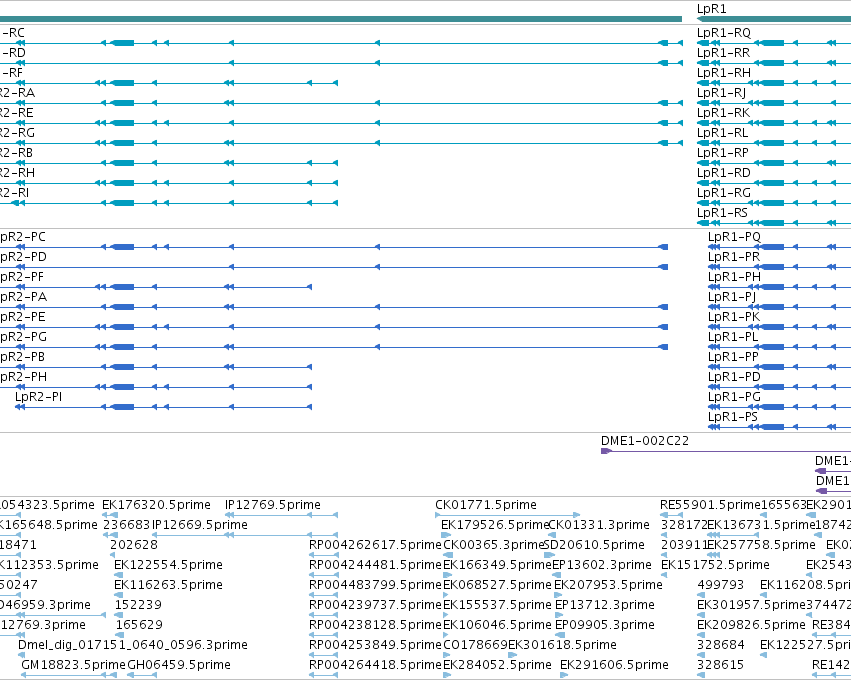The width and height of the screenshot is (851, 680).
Task: Click the EK166349.5prime EST label
Action: [x=497, y=565]
